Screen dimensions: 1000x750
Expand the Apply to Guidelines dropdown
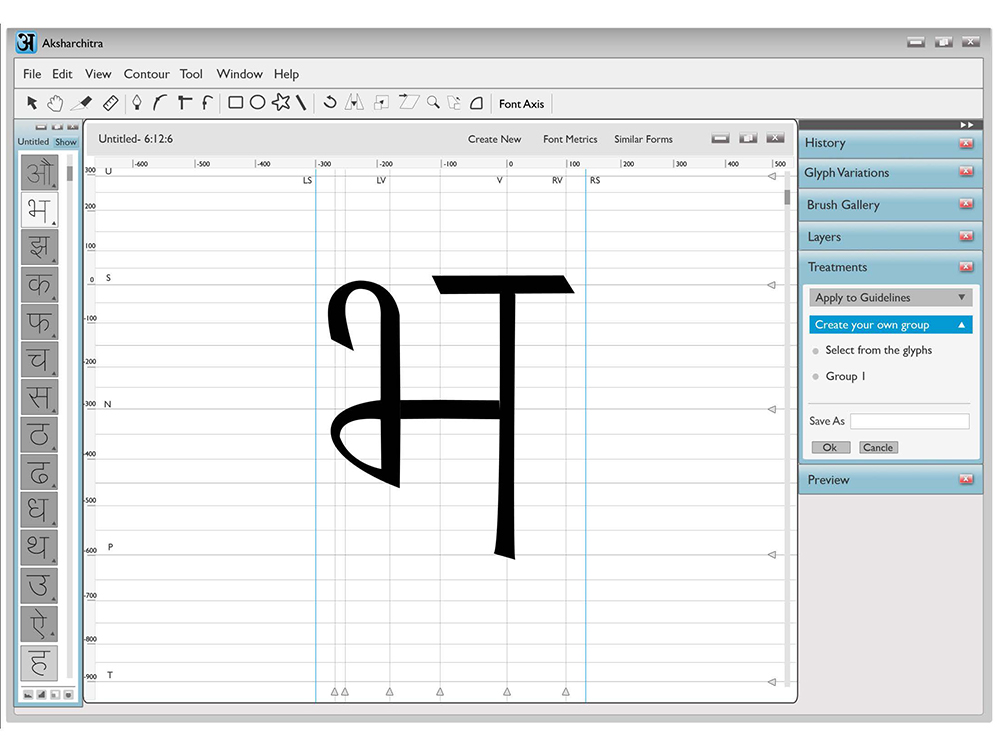tap(890, 297)
